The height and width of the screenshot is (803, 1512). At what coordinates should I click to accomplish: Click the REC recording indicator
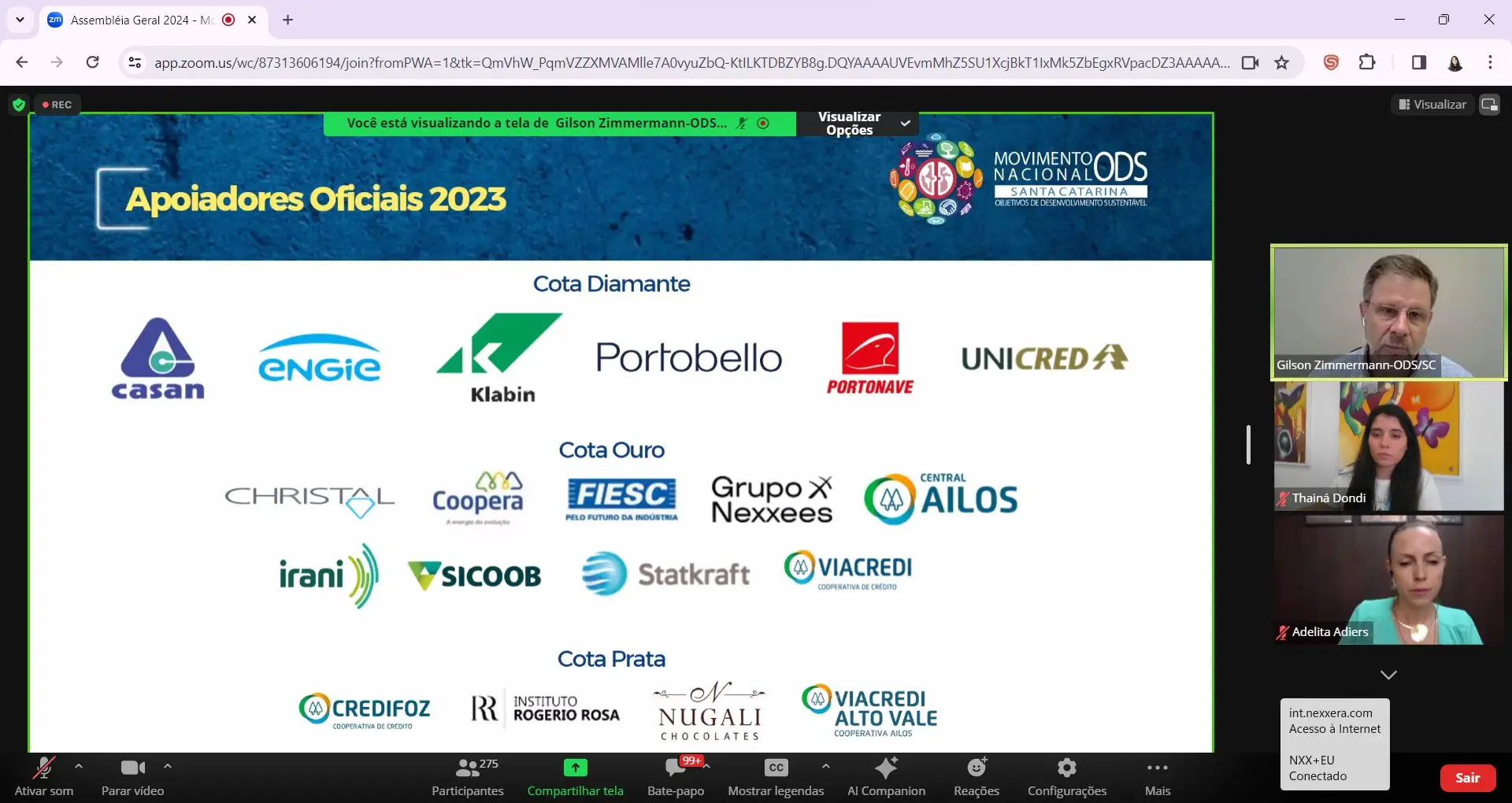(57, 105)
